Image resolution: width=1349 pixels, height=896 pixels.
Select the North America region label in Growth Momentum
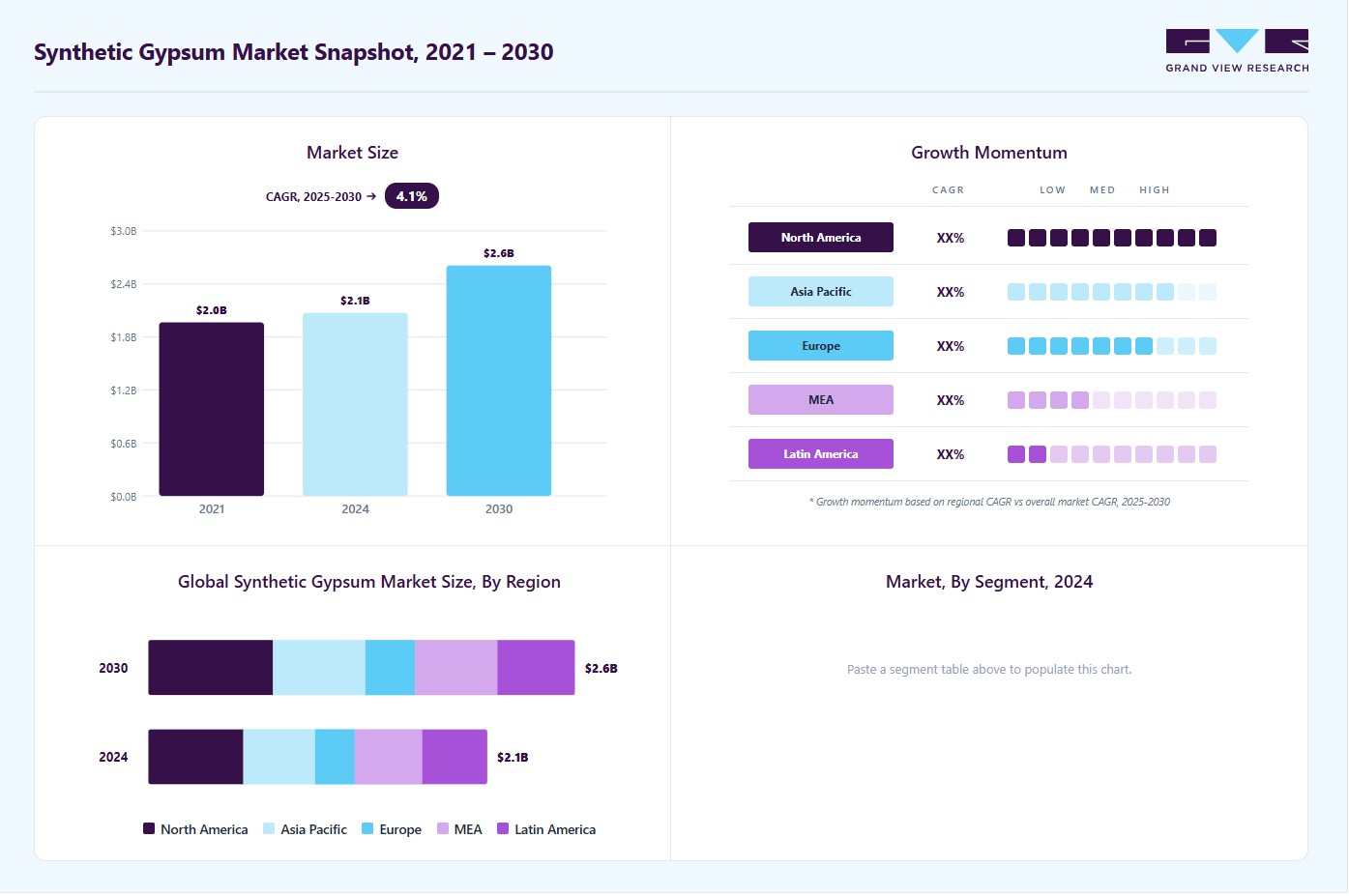point(821,238)
